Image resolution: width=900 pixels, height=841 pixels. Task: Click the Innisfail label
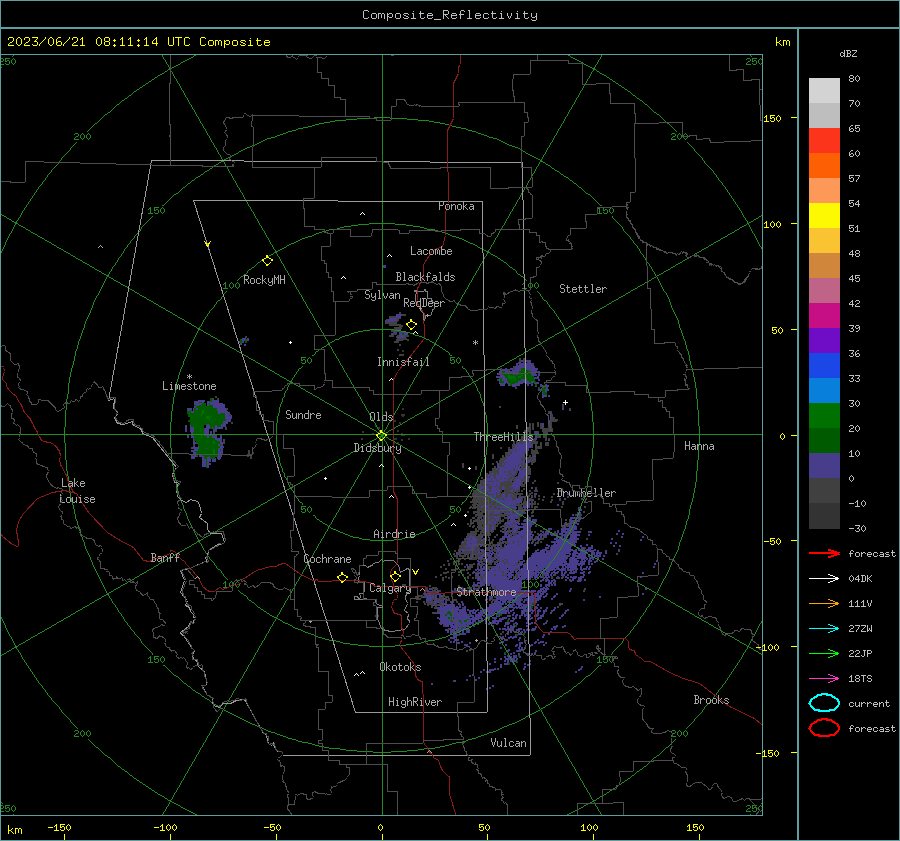pos(403,362)
